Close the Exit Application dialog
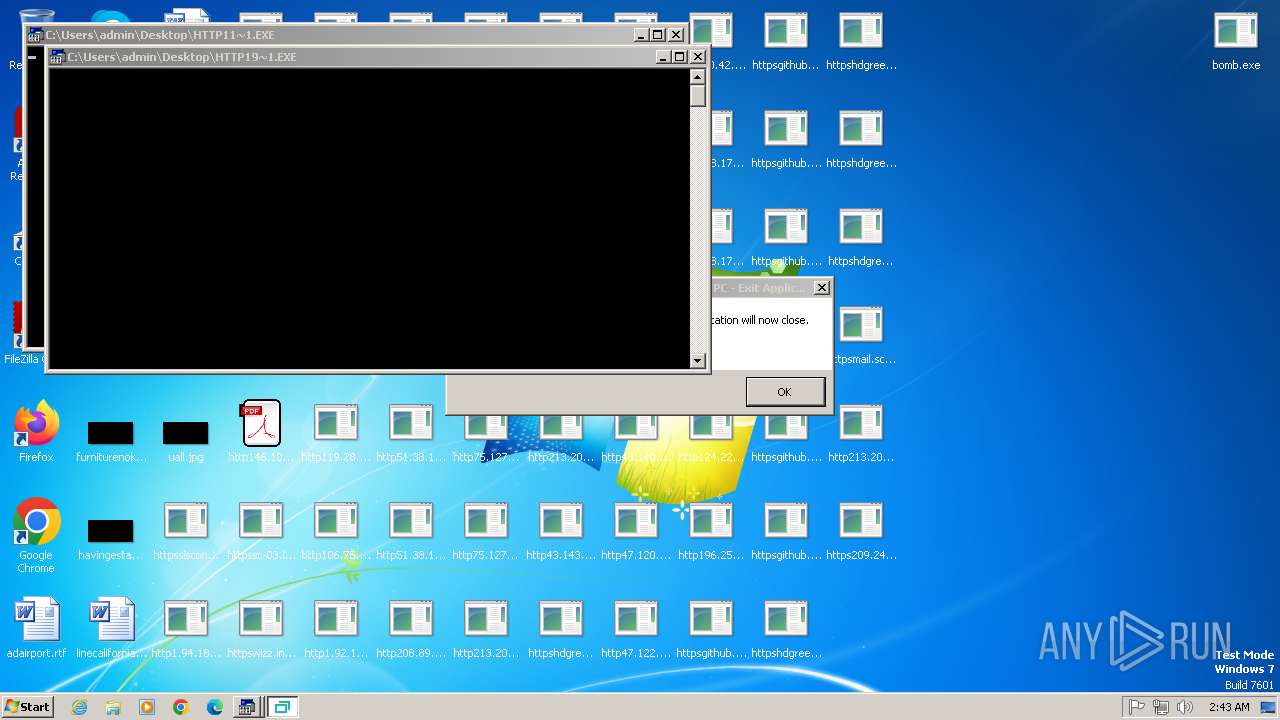The height and width of the screenshot is (720, 1280). pos(822,288)
